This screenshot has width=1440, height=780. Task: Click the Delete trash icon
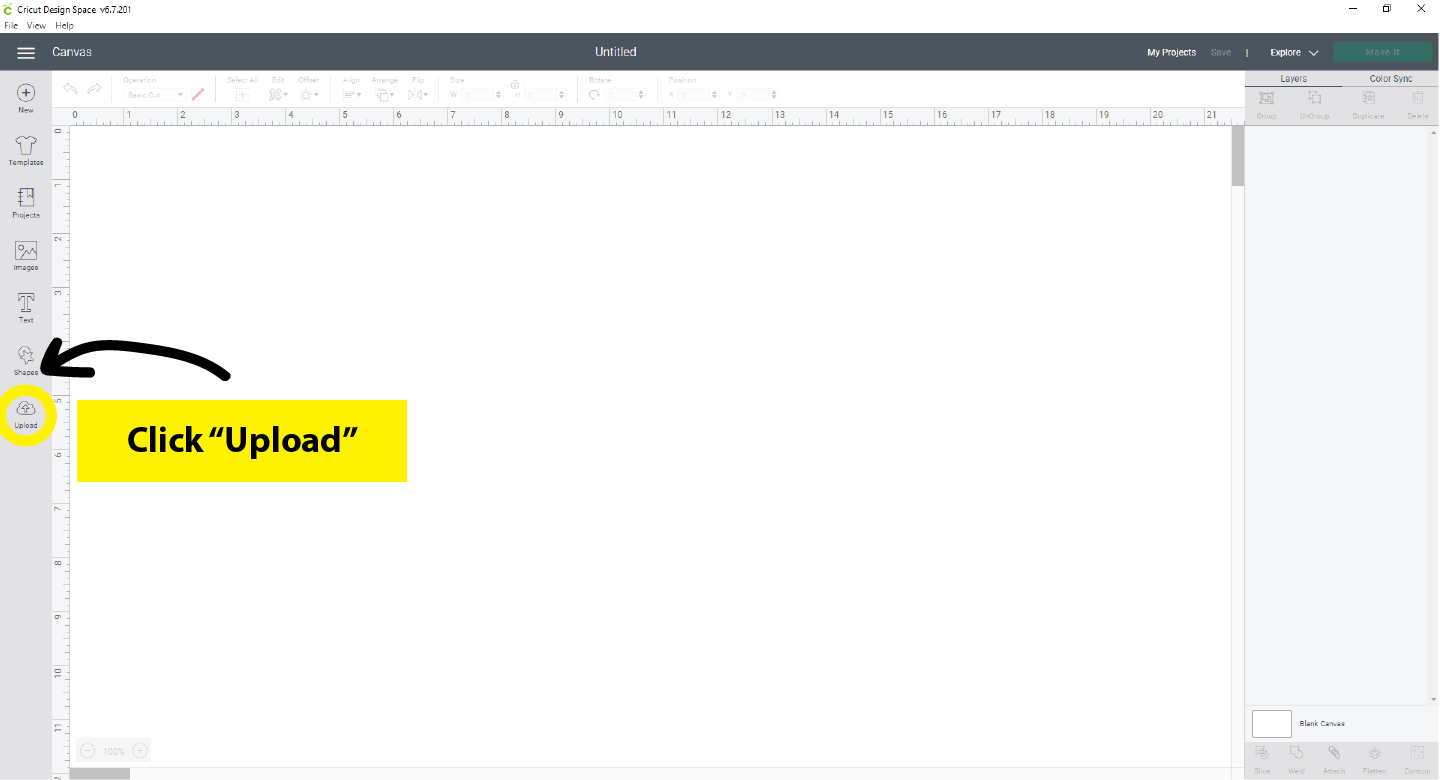pyautogui.click(x=1417, y=98)
